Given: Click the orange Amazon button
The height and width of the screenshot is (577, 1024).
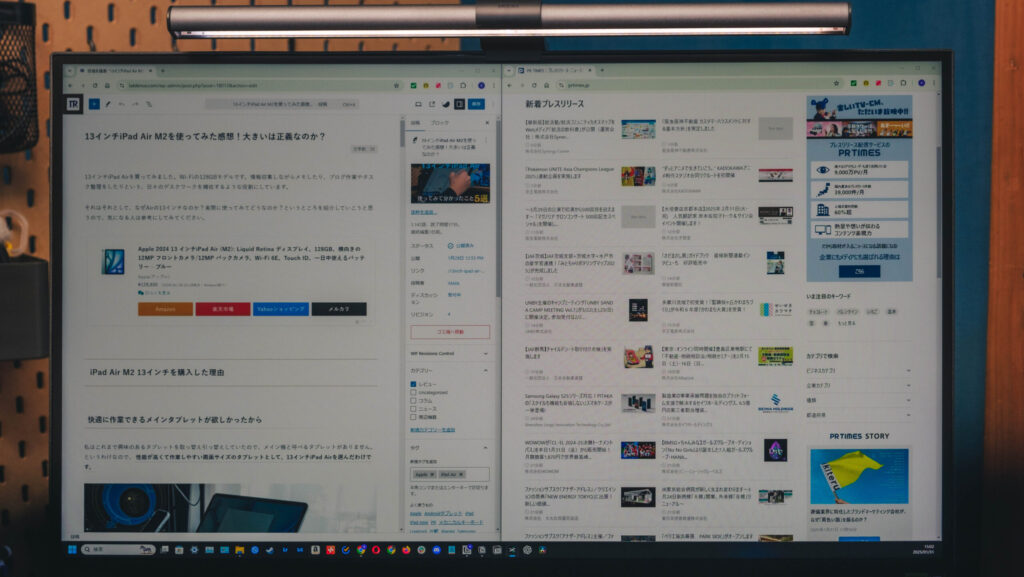Looking at the screenshot, I should (x=165, y=309).
